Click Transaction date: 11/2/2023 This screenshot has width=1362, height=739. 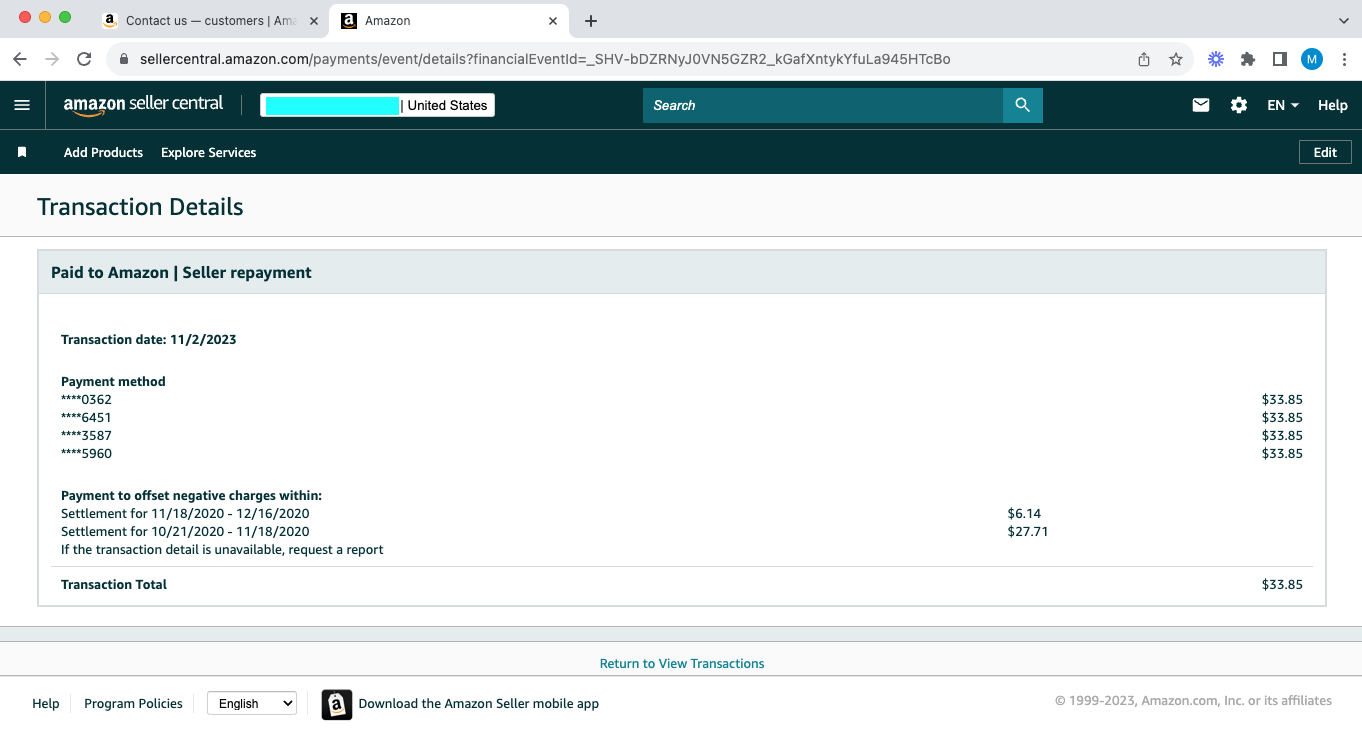click(x=149, y=340)
